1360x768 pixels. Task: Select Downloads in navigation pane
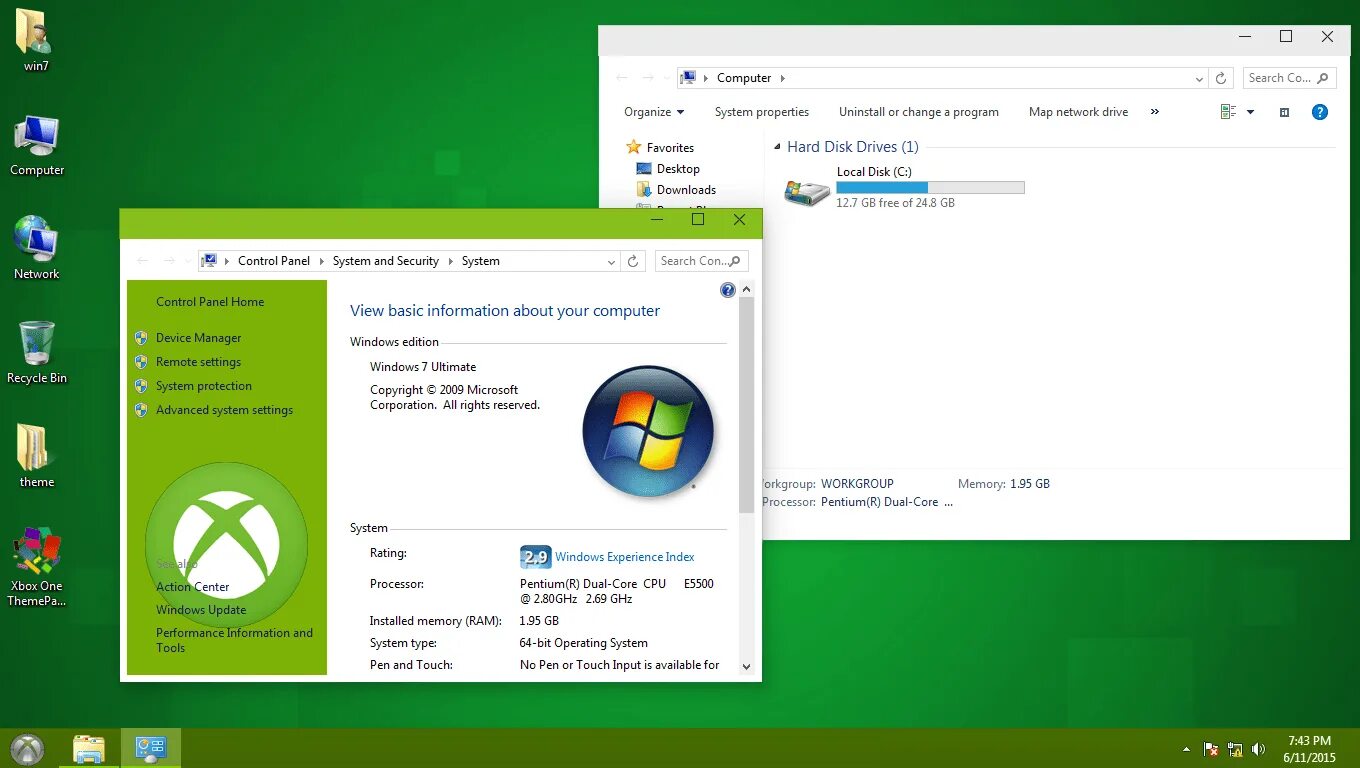click(686, 190)
